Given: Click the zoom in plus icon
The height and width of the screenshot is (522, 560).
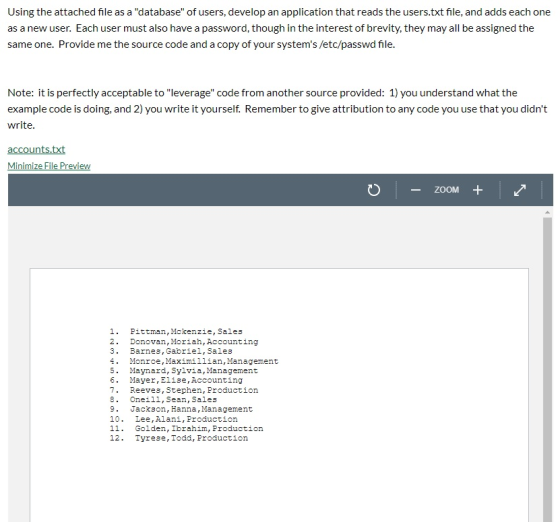Looking at the screenshot, I should (478, 190).
